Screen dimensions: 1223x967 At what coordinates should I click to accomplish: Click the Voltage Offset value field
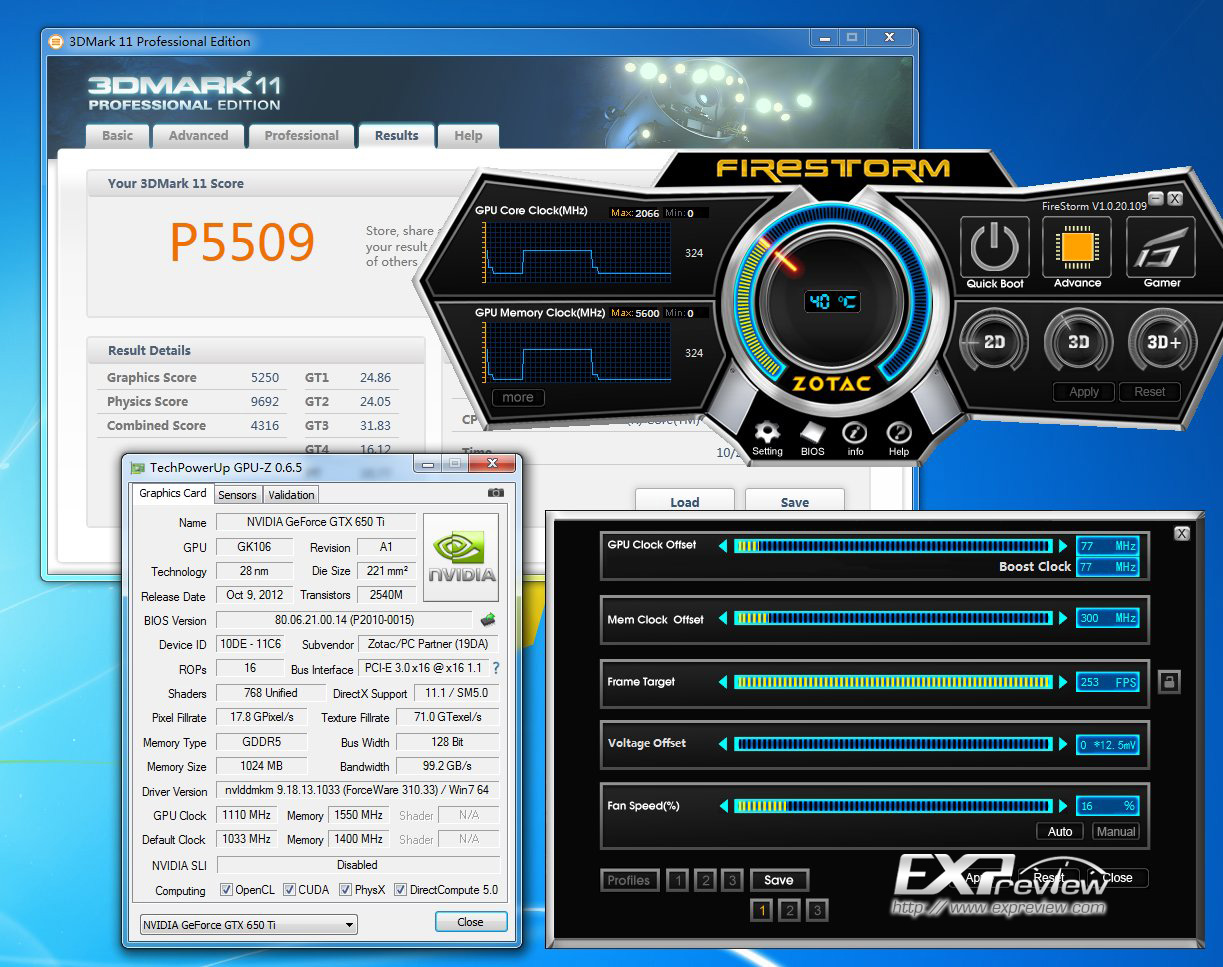click(1107, 745)
